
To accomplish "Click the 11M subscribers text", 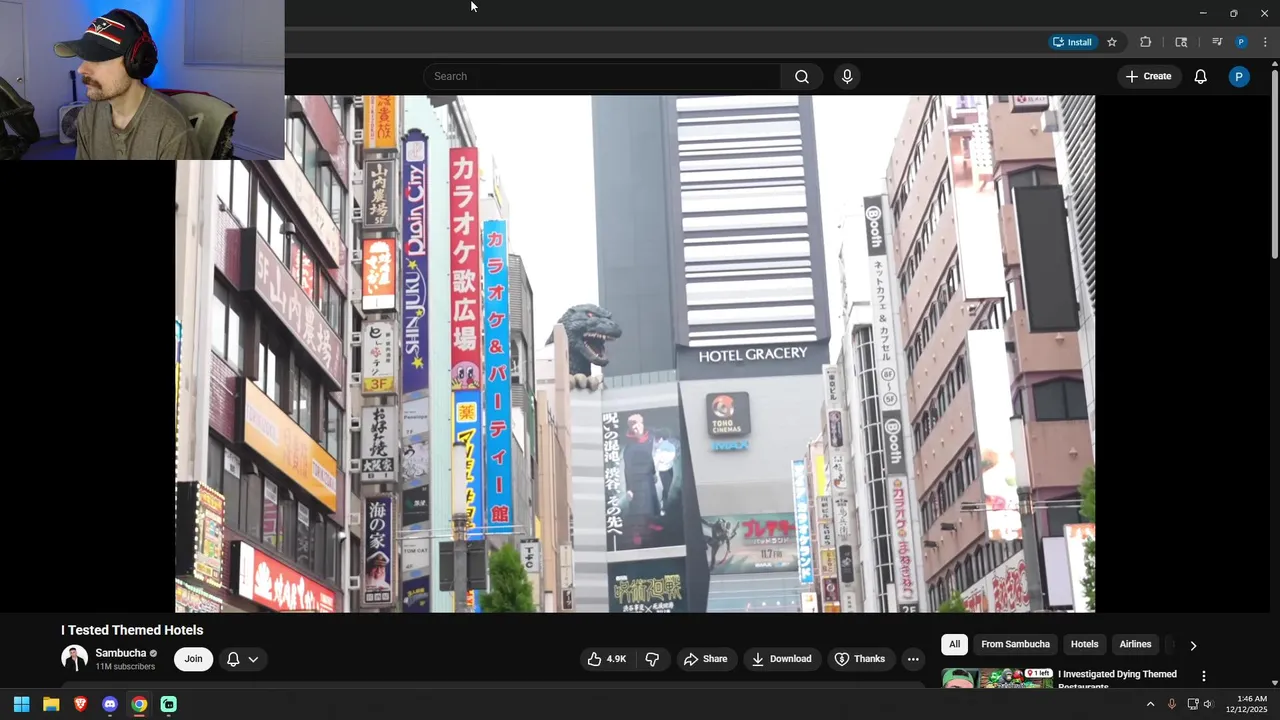I will point(125,666).
